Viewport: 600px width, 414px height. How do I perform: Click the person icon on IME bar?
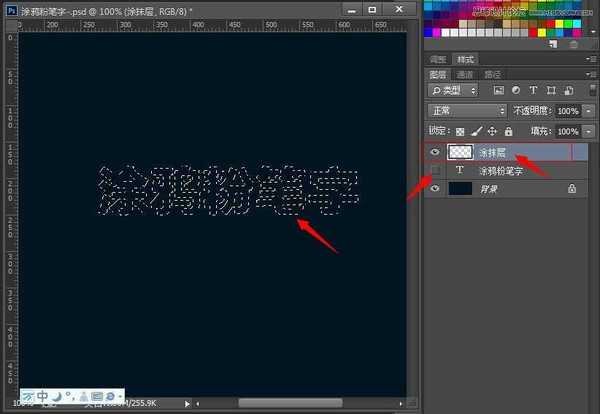83,396
